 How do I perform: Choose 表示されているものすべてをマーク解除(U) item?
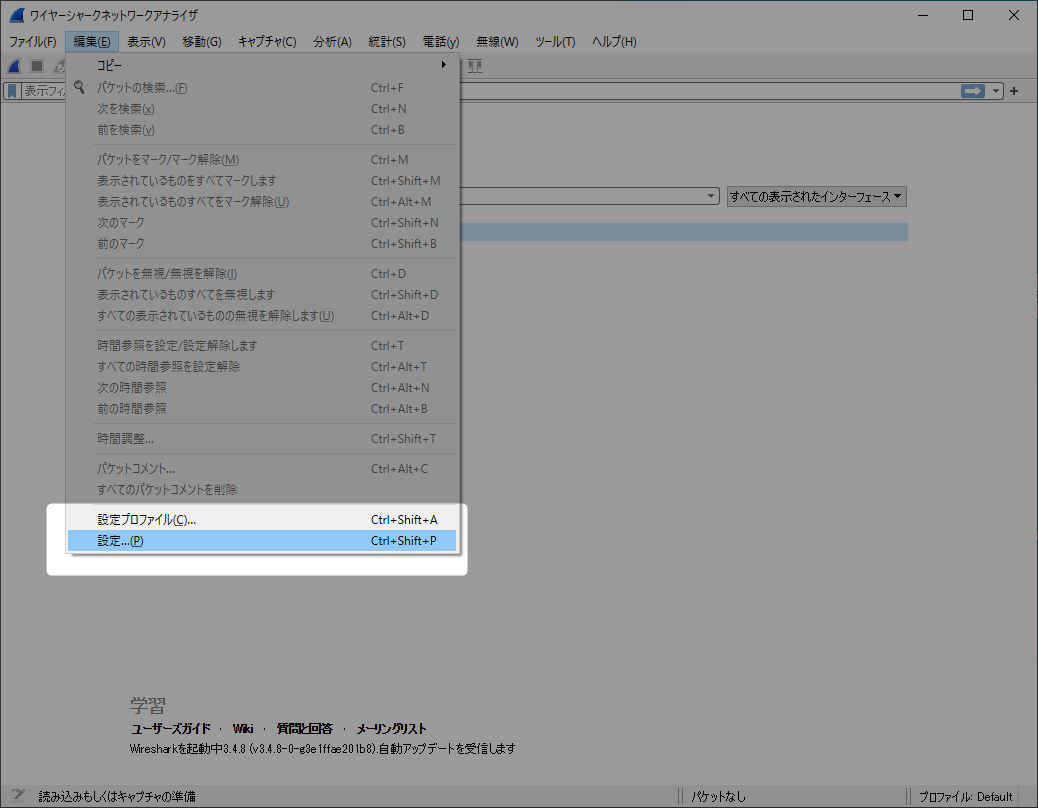[x=261, y=202]
